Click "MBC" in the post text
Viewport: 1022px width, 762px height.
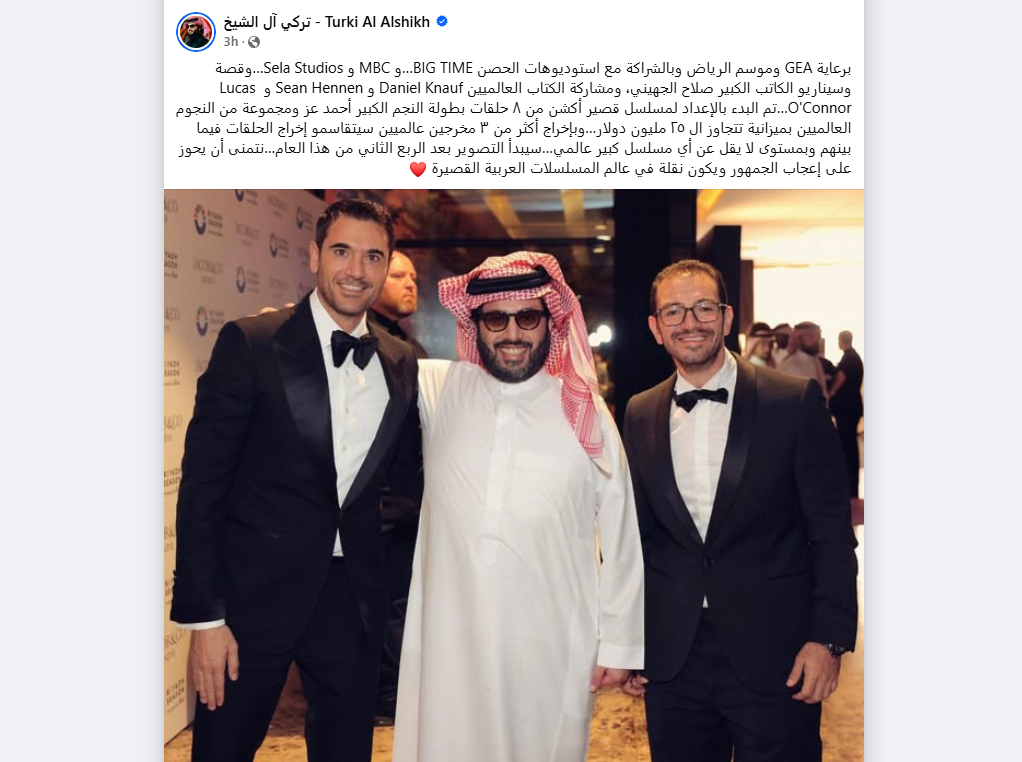click(374, 68)
